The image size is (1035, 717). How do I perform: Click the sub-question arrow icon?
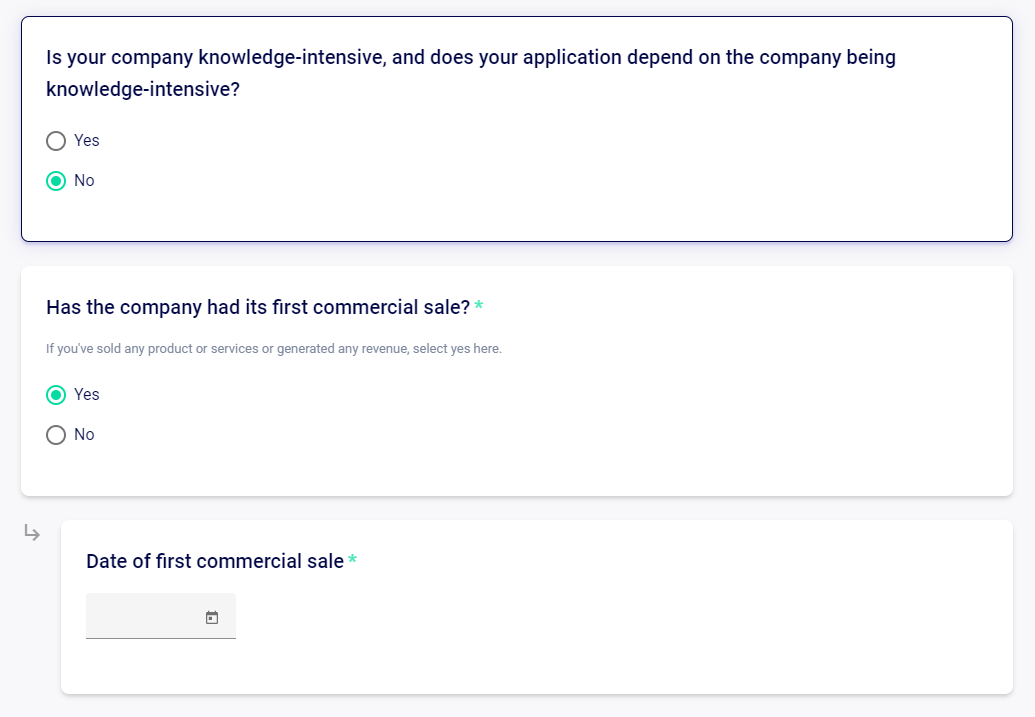[x=32, y=532]
